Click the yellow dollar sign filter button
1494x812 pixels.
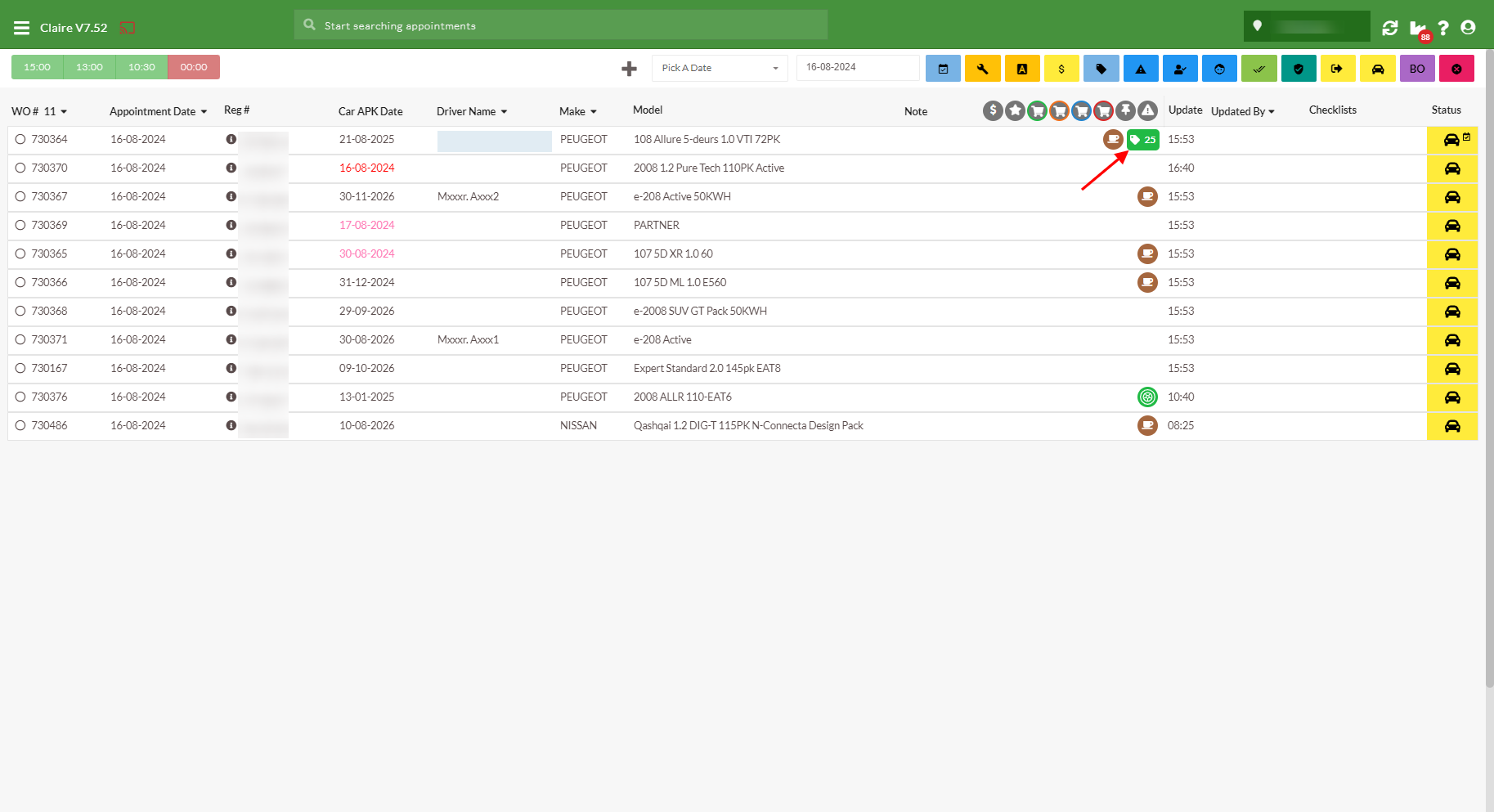(x=1061, y=69)
